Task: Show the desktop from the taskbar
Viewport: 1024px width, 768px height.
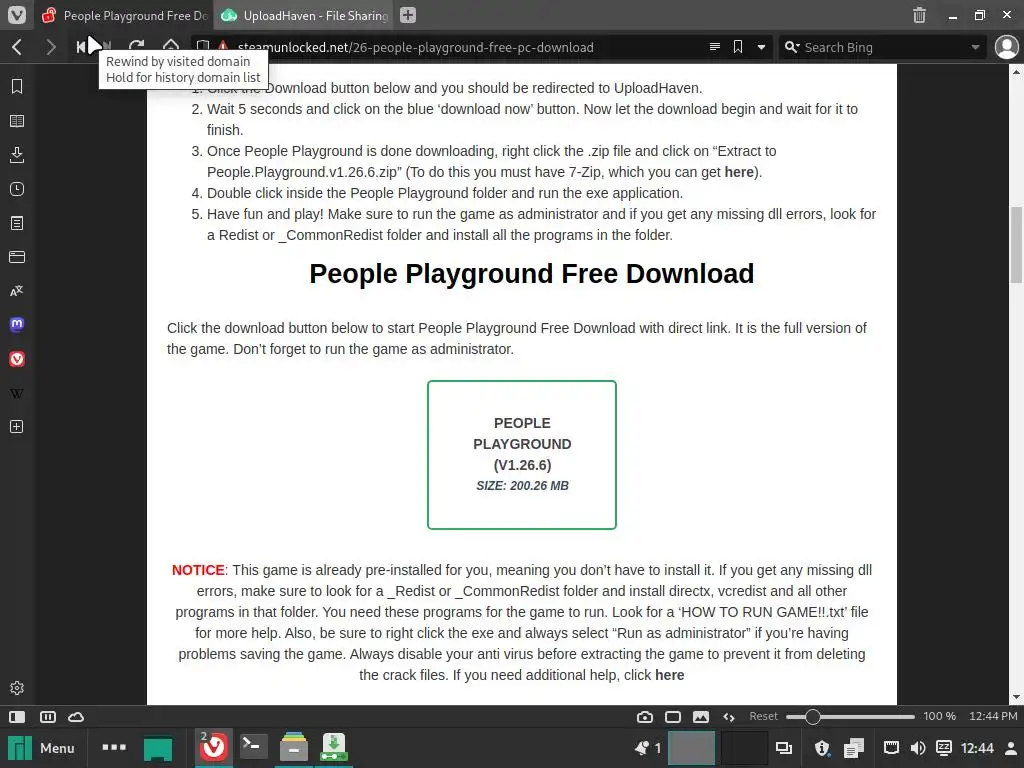Action: (x=158, y=748)
